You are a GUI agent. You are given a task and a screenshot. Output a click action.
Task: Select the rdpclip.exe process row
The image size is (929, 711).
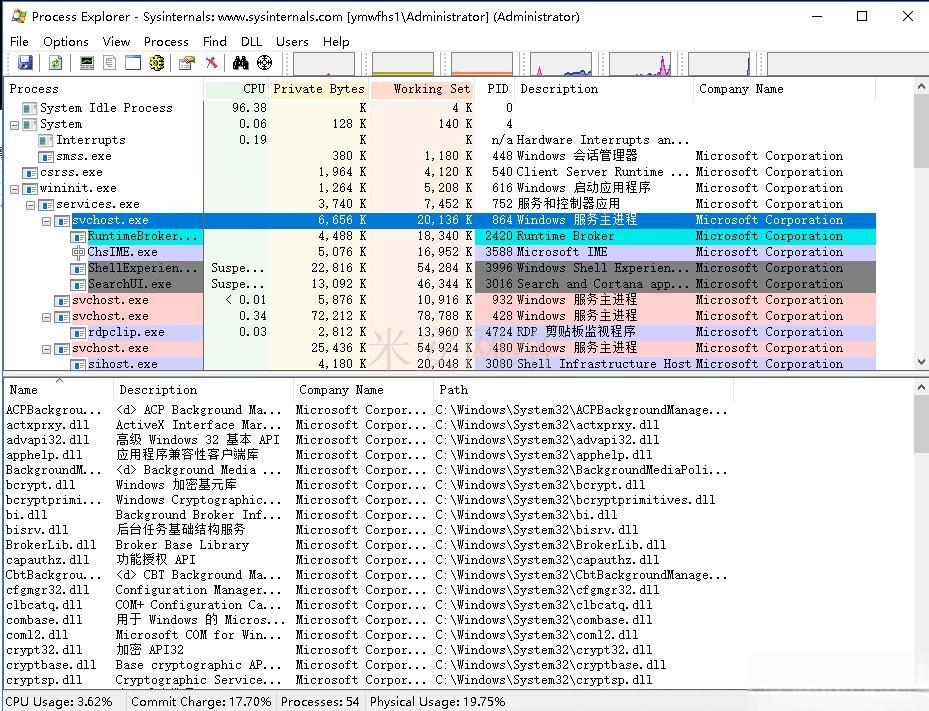click(440, 332)
